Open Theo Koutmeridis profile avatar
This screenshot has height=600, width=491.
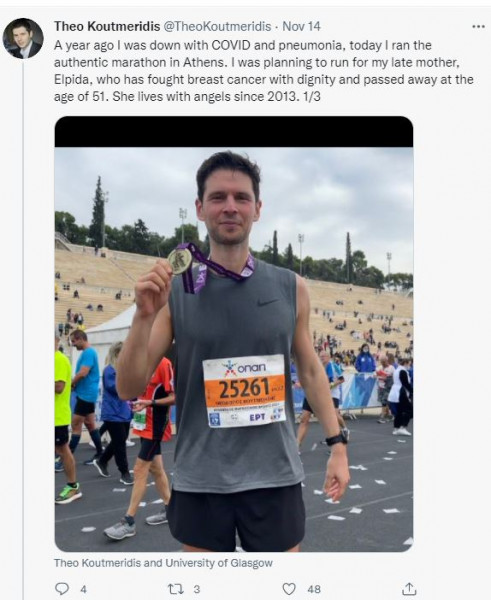[23, 38]
